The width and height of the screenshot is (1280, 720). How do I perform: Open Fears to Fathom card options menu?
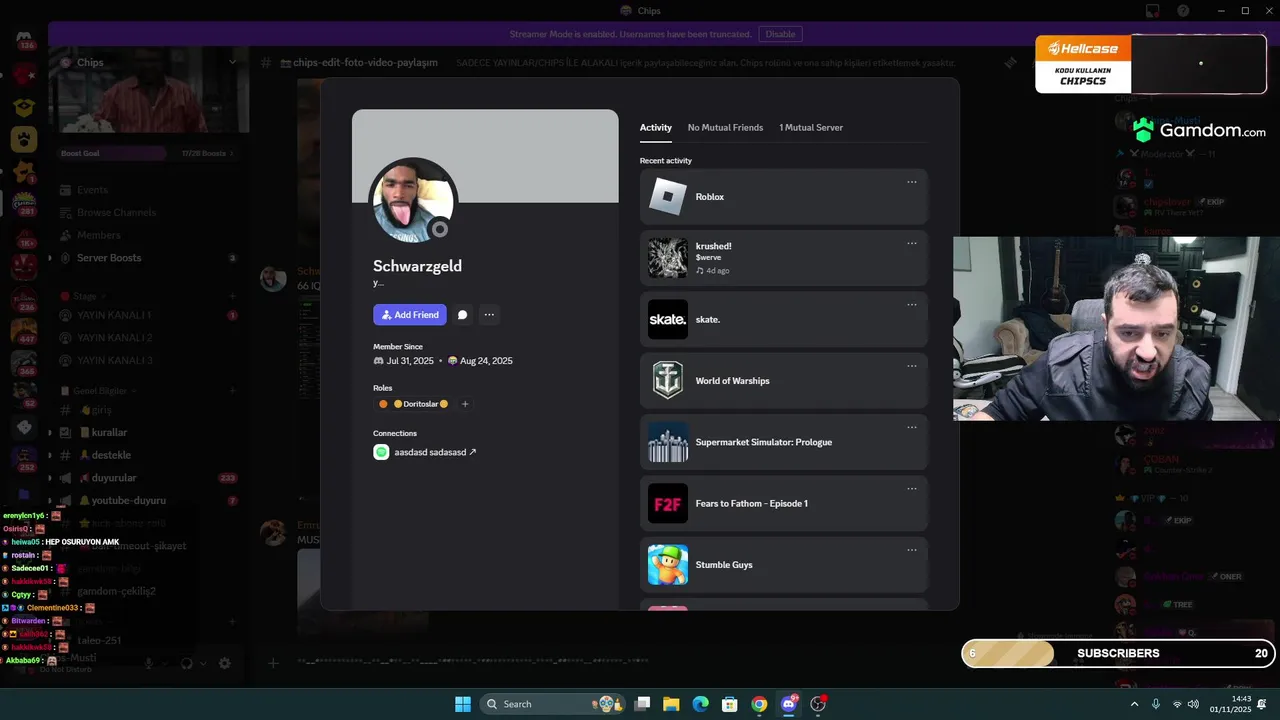tap(912, 488)
